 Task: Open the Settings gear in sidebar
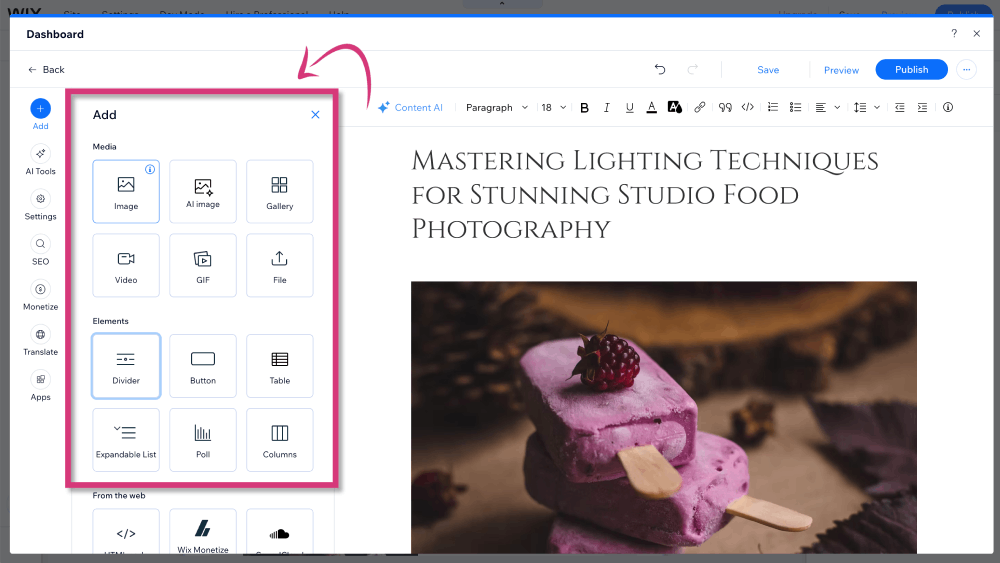click(x=40, y=205)
